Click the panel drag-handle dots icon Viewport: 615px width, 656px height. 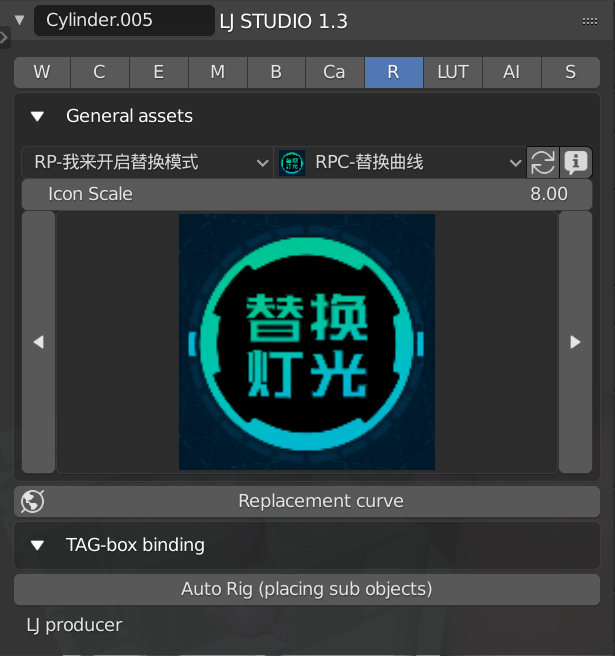[590, 21]
